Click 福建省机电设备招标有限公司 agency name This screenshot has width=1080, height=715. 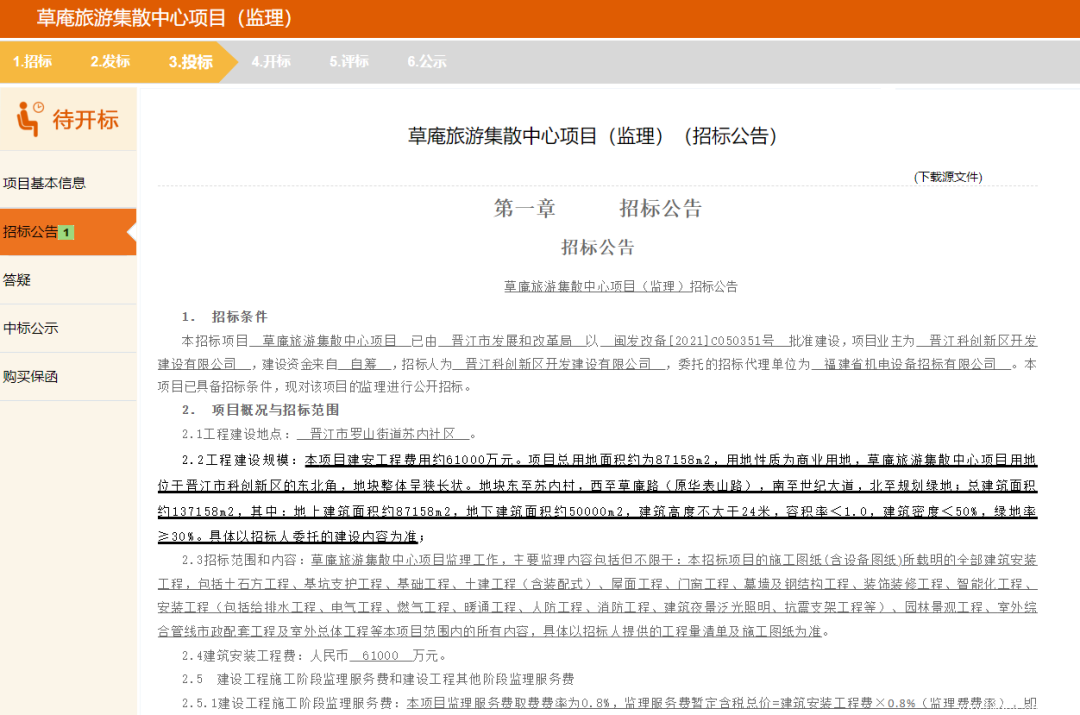click(x=909, y=364)
